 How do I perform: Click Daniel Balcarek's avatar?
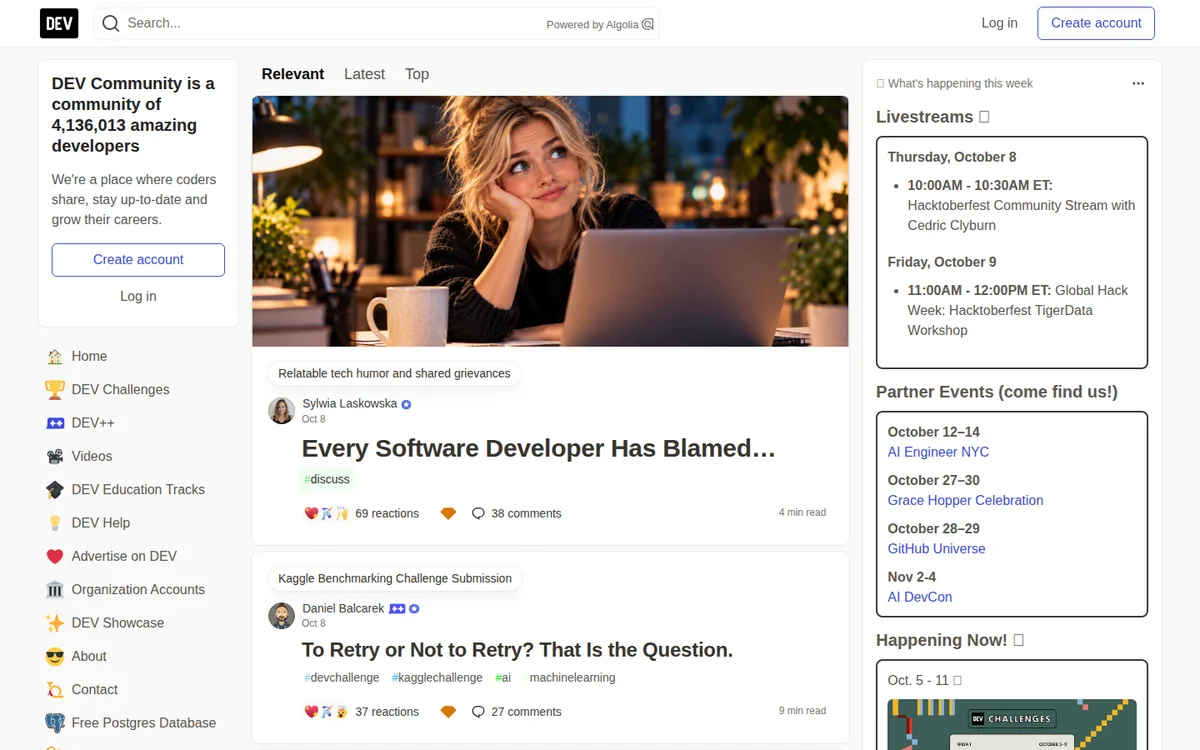point(282,616)
